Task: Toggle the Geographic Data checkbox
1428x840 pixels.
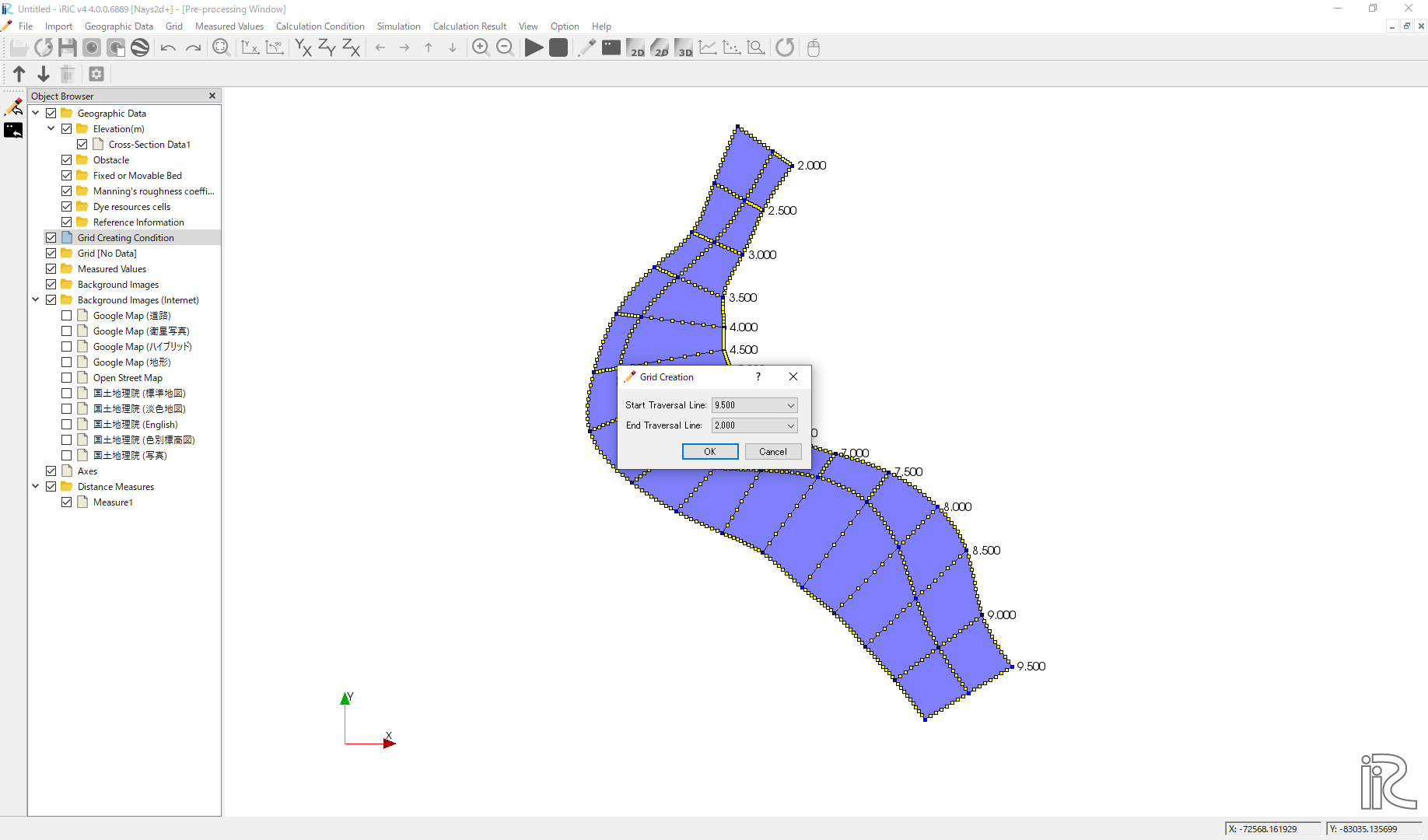Action: point(51,114)
